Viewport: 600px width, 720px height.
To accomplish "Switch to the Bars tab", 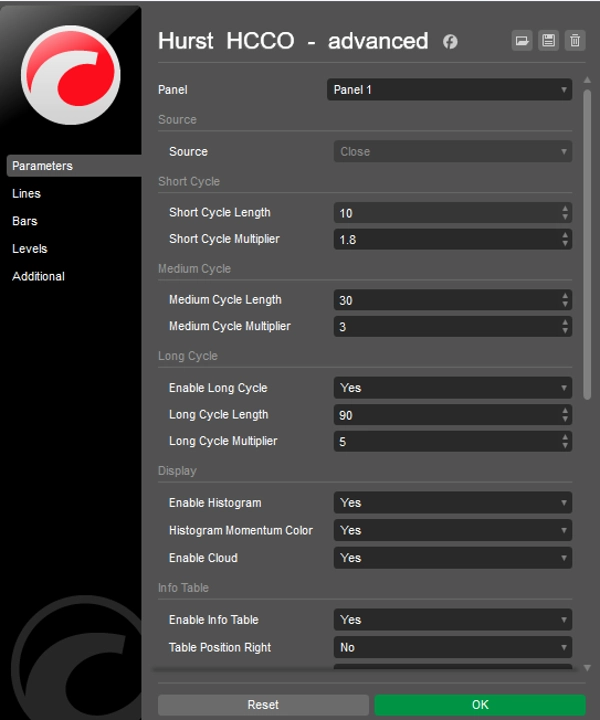I will (25, 221).
